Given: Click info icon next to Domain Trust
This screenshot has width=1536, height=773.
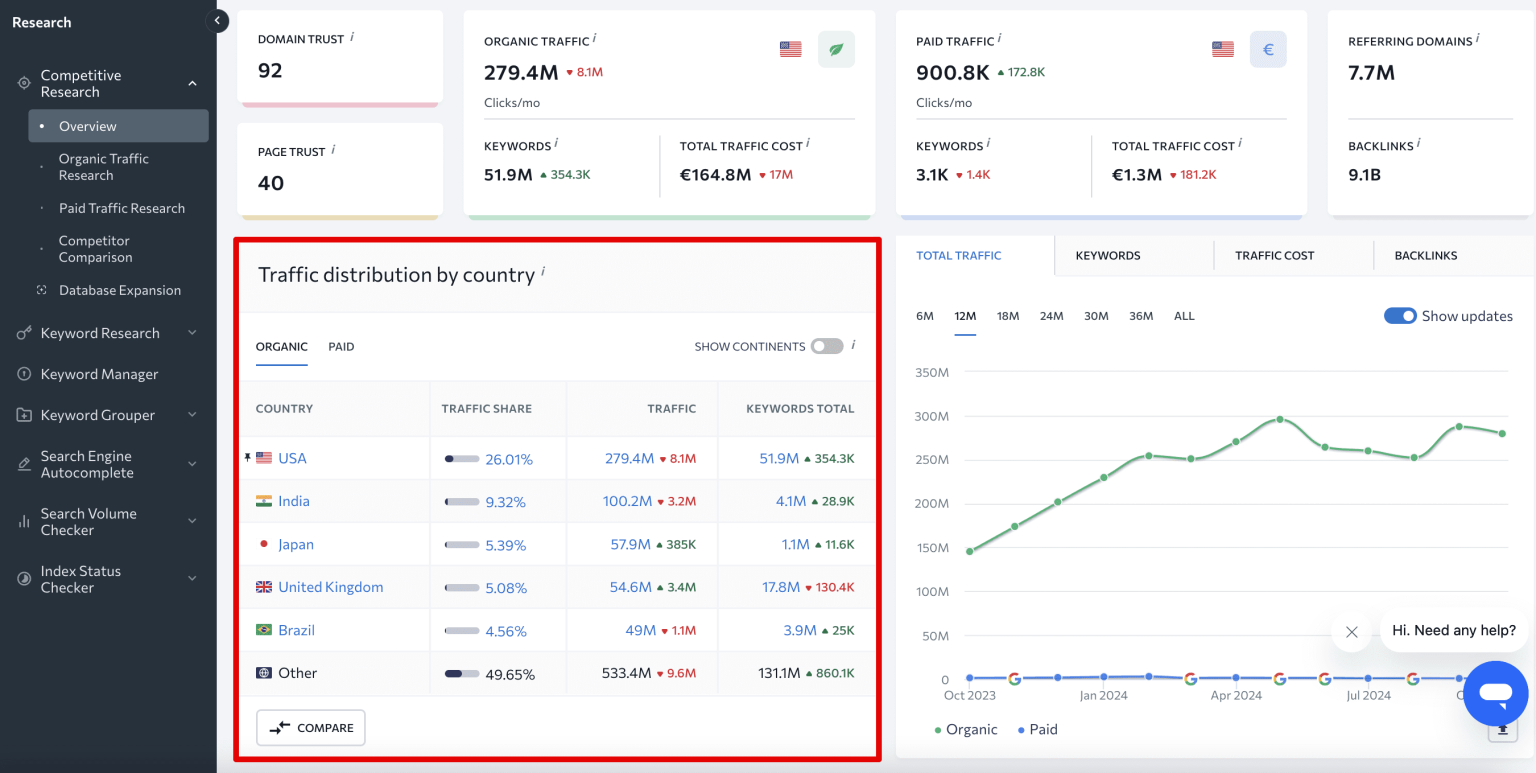Looking at the screenshot, I should (x=352, y=38).
